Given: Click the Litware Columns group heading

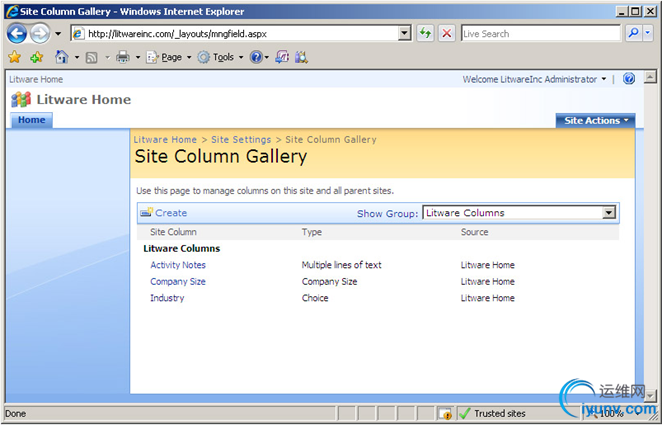Looking at the screenshot, I should [x=182, y=249].
